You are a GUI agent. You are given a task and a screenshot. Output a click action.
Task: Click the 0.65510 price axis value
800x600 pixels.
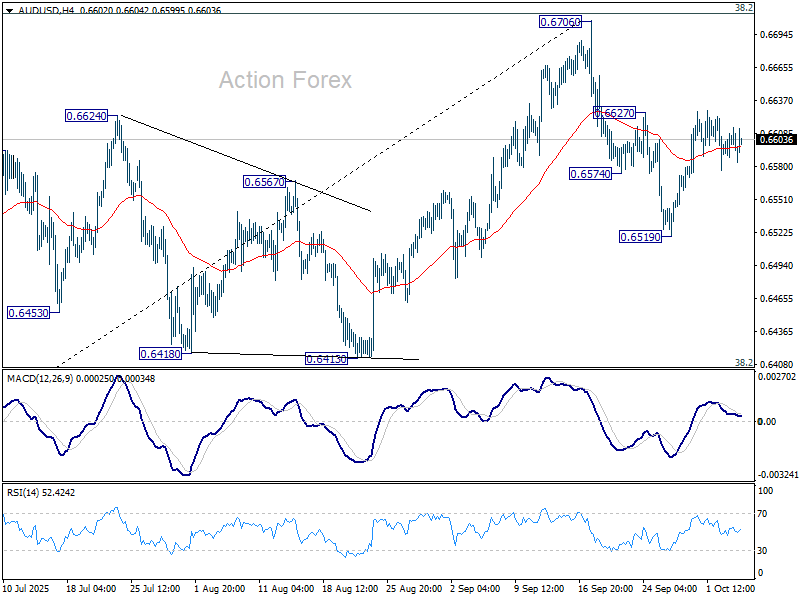click(777, 199)
